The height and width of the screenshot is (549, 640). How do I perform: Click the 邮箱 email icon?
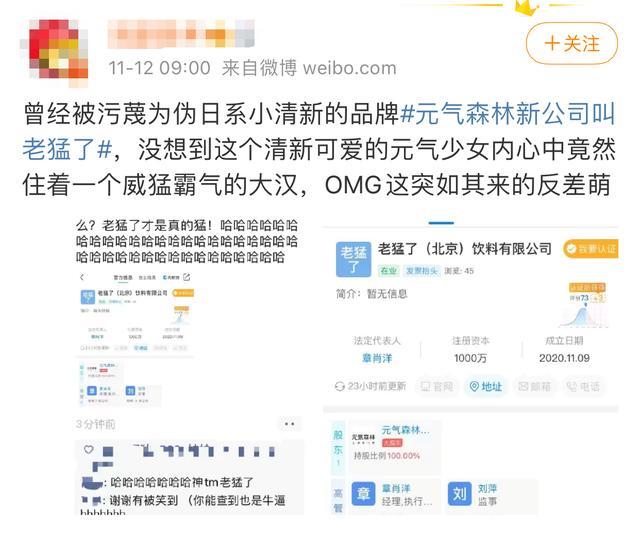click(x=523, y=386)
